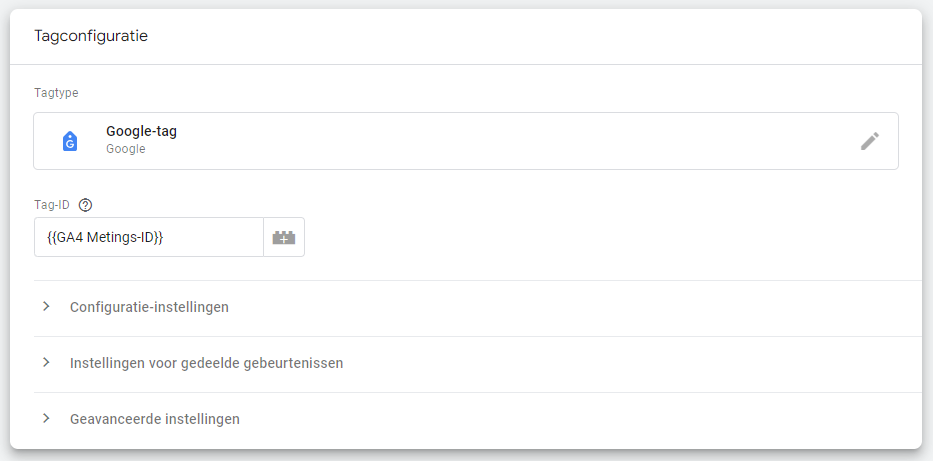Expand the Configuratie-instellingen chevron arrow
Image resolution: width=933 pixels, height=461 pixels.
coord(46,307)
